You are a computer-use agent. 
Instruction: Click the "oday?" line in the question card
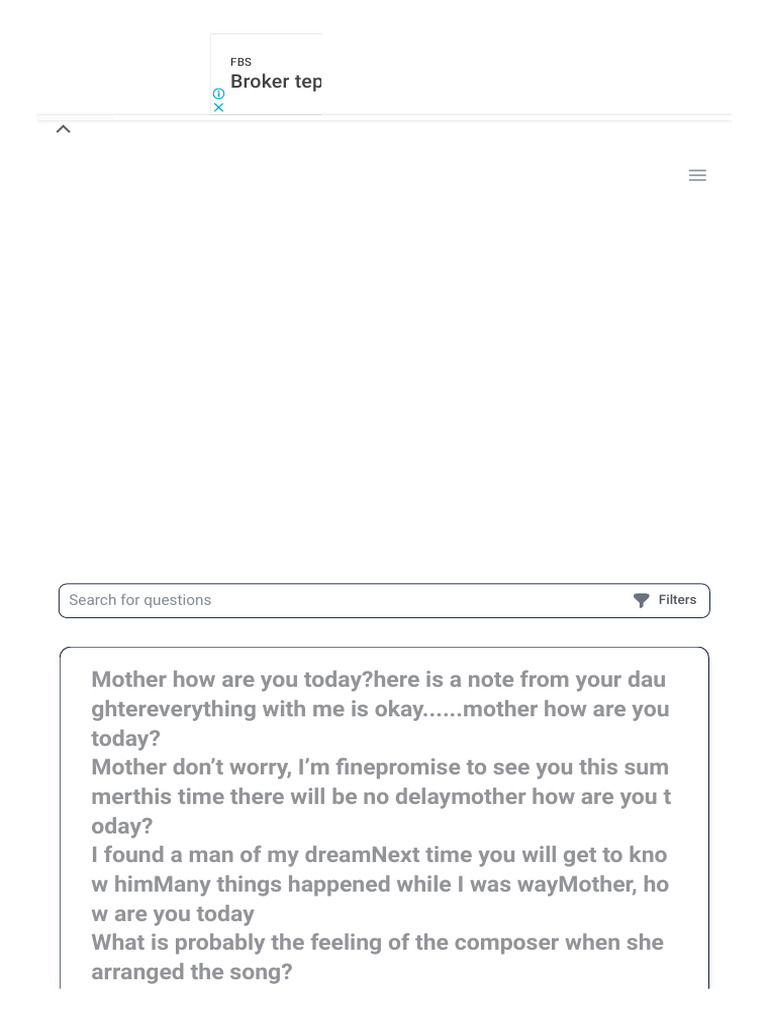pyautogui.click(x=122, y=826)
